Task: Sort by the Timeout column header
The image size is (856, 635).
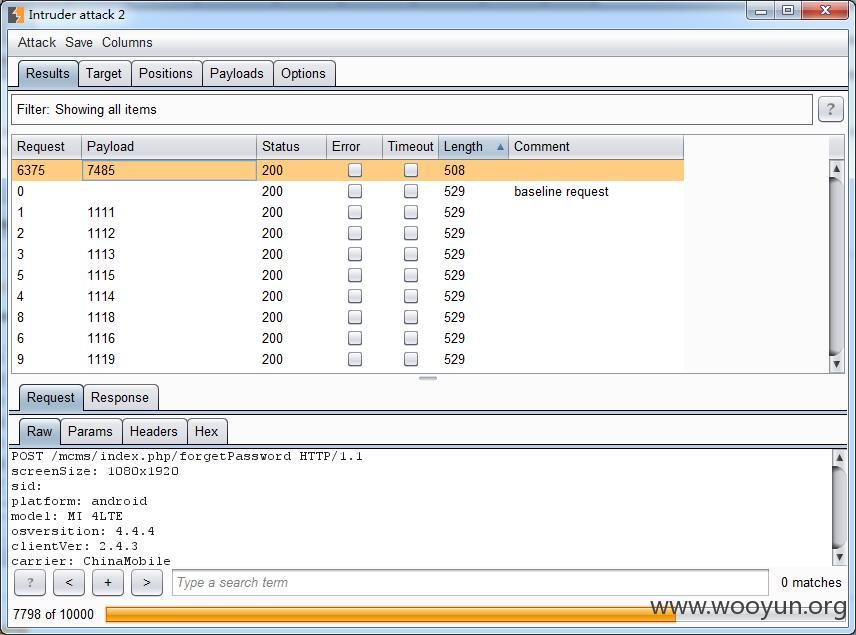Action: [411, 147]
